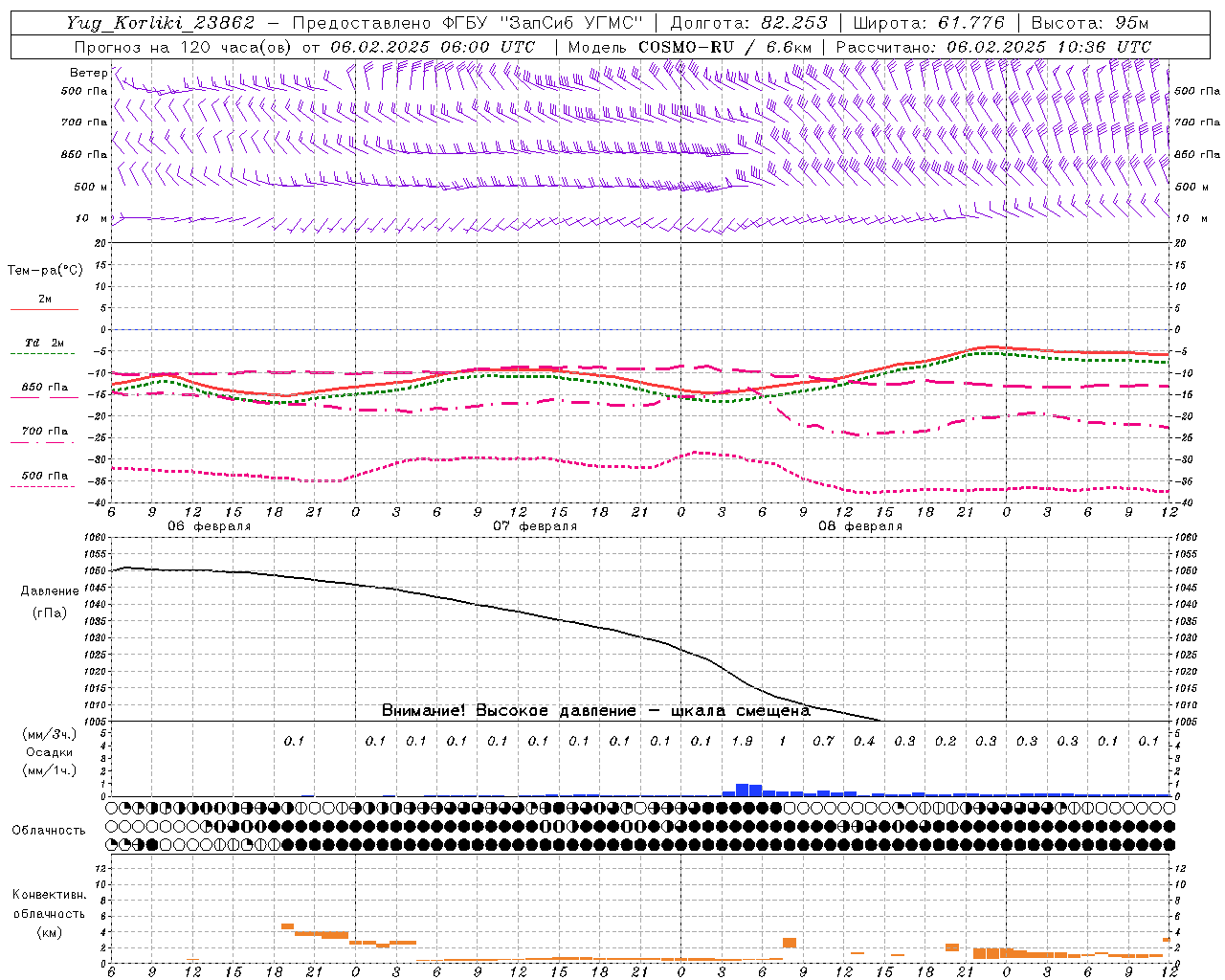1225x980 pixels.
Task: Click the Осадки panel label
Action: (x=49, y=752)
